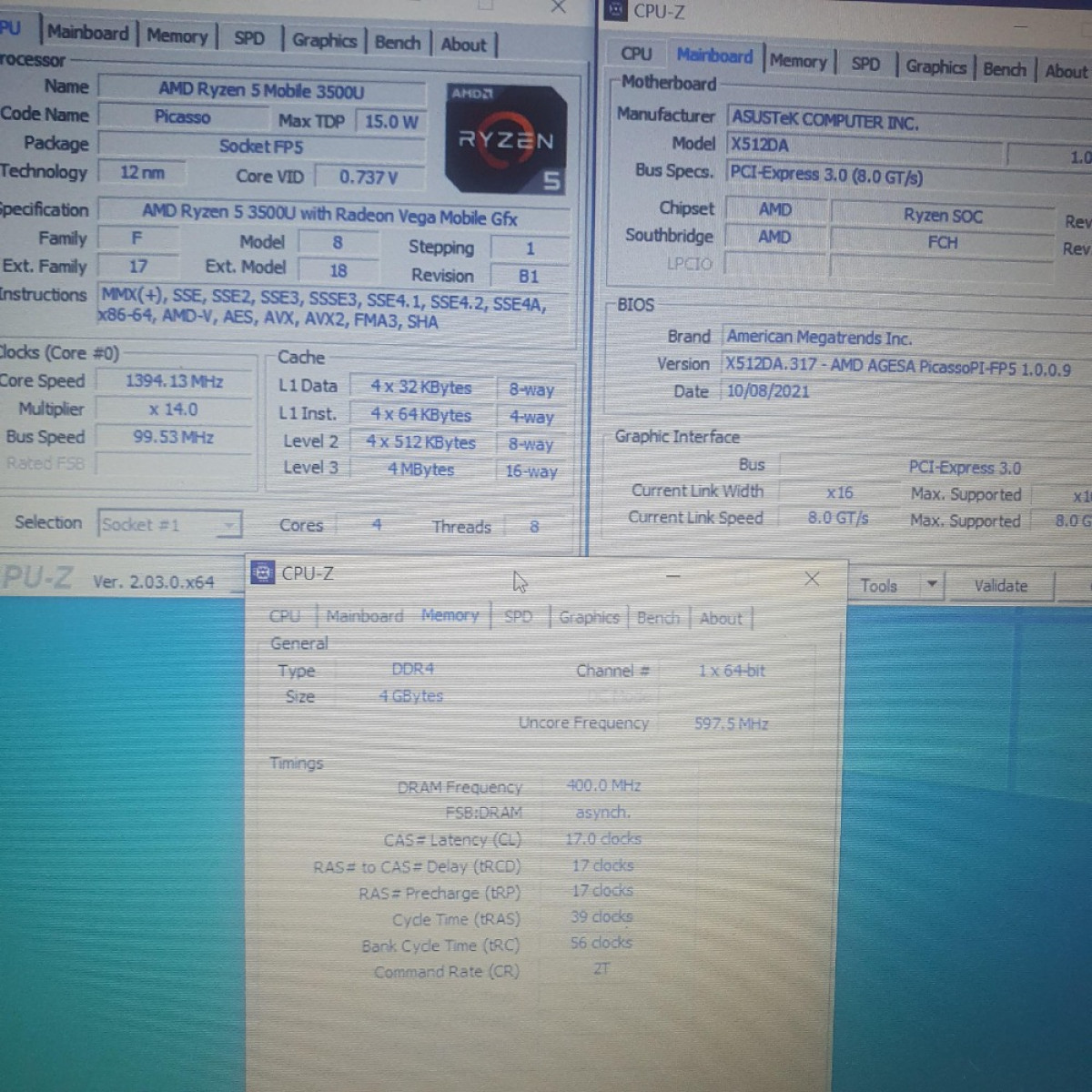Click the Tools button
Viewport: 1092px width, 1092px height.
879,586
